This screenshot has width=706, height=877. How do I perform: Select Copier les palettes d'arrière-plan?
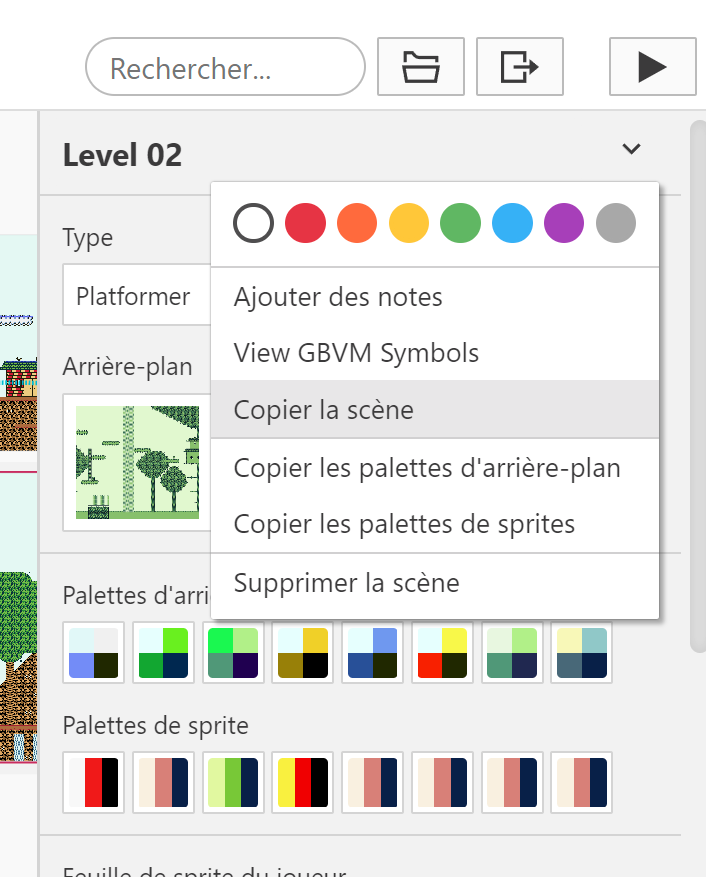click(x=427, y=468)
